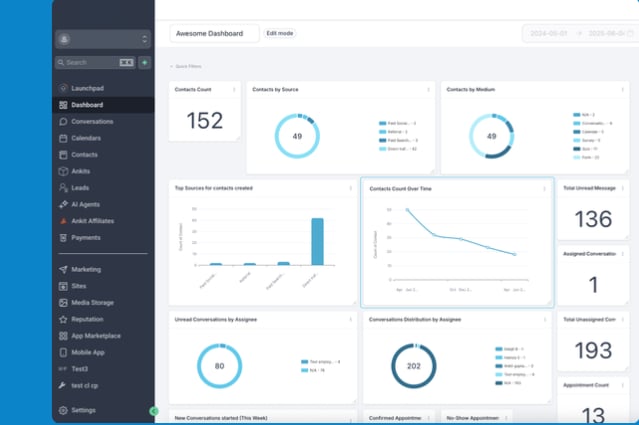The height and width of the screenshot is (425, 639).
Task: Collapse sidebar with the green arrow button
Action: 154,411
